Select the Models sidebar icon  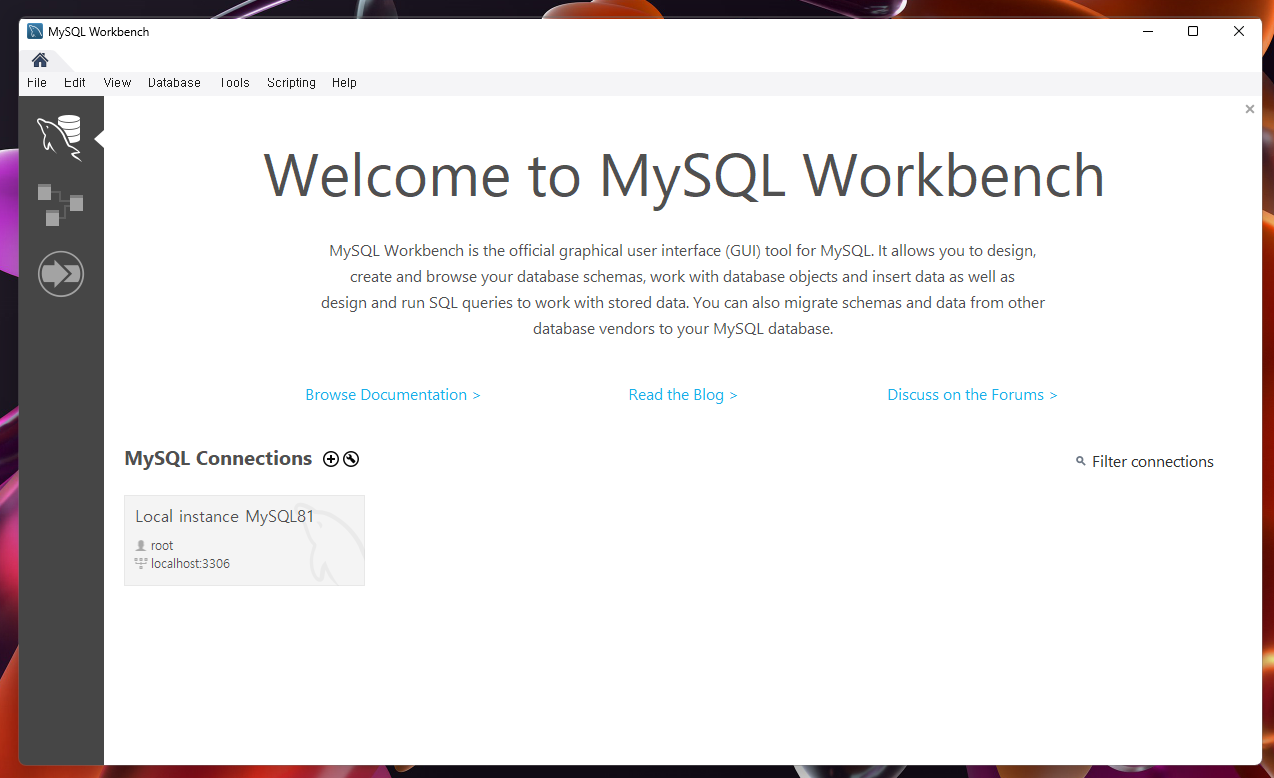(60, 204)
